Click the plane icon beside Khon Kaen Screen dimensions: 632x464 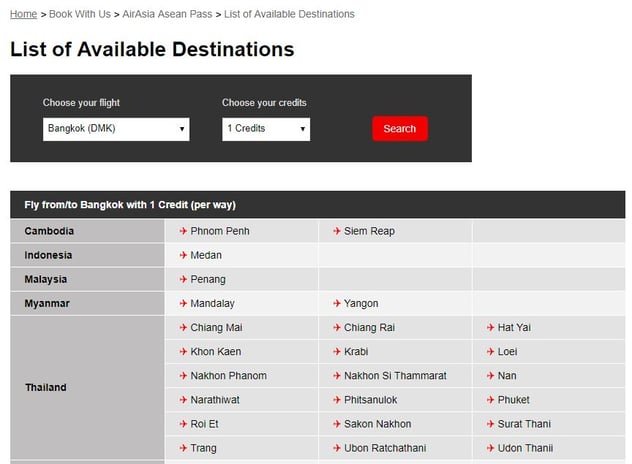(183, 352)
